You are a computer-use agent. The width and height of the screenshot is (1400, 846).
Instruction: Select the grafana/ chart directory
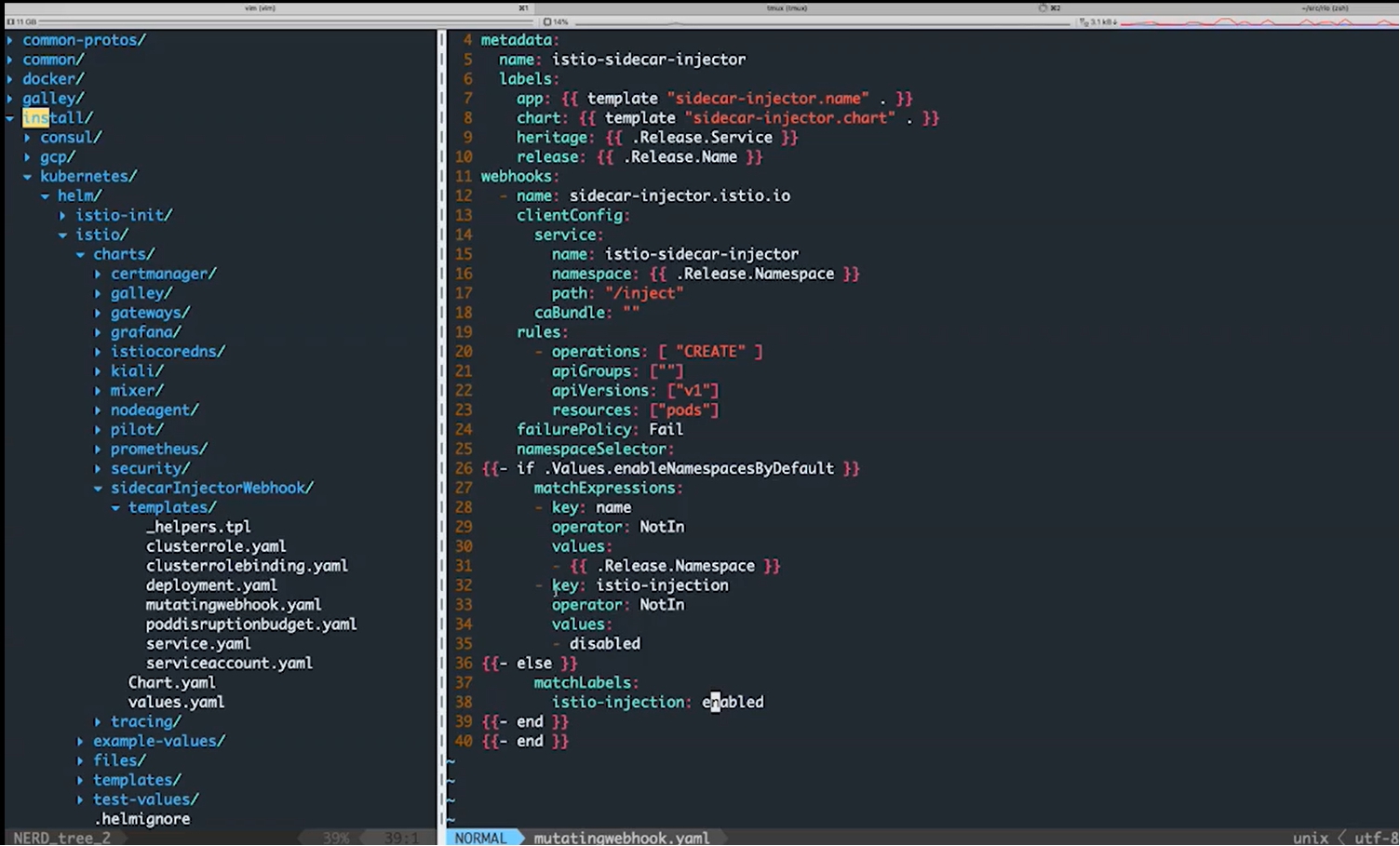coord(146,333)
